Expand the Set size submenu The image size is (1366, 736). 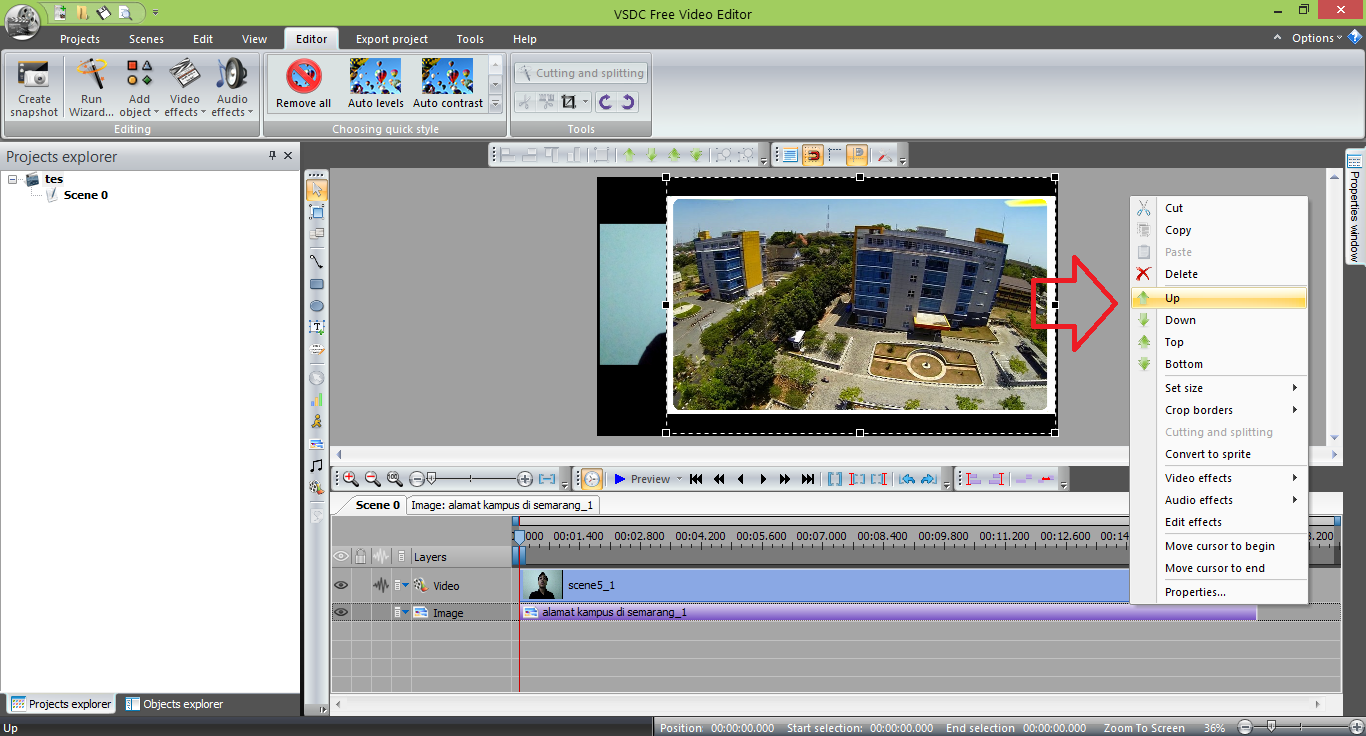(x=1219, y=388)
